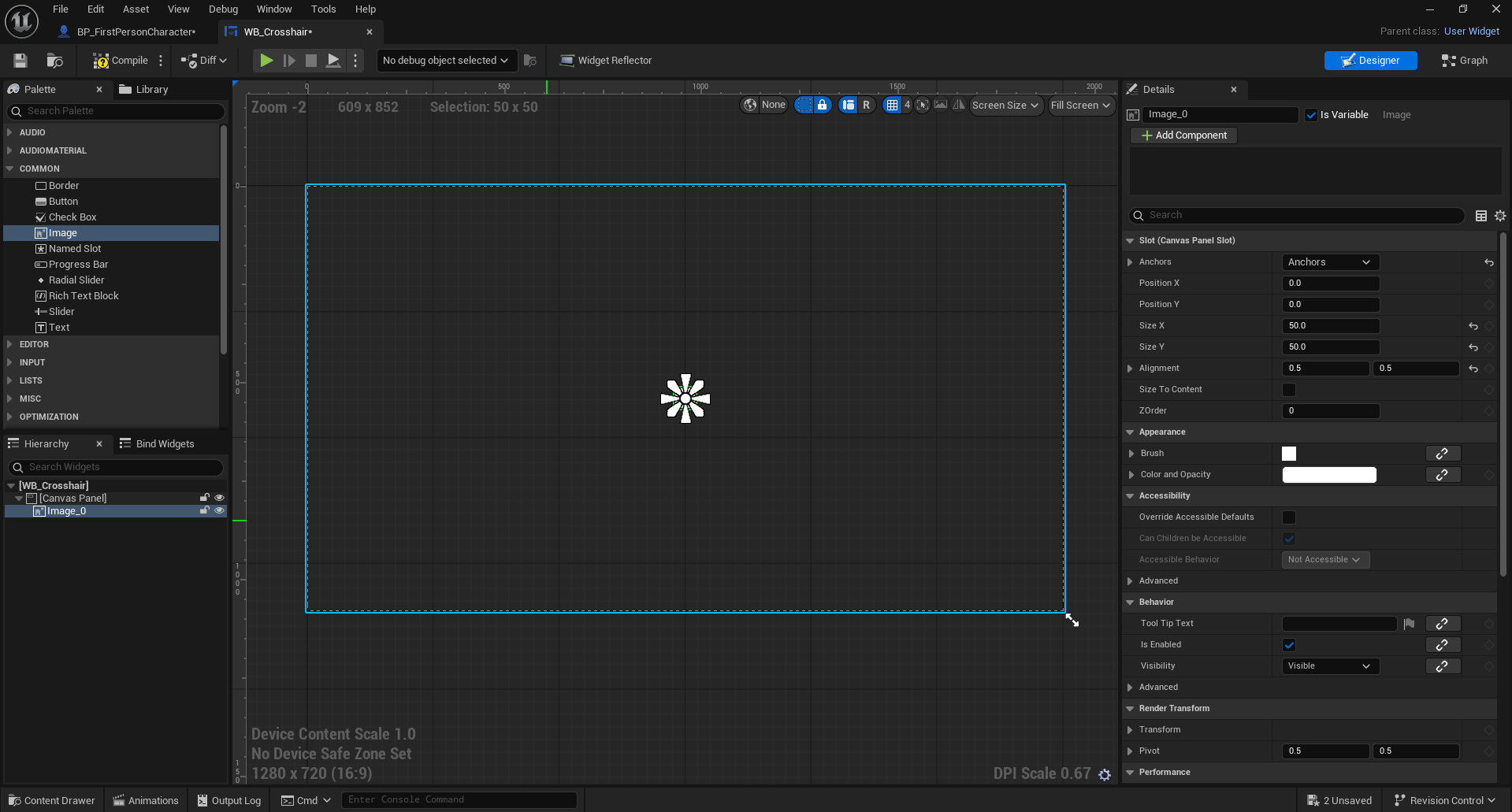This screenshot has height=812, width=1512.
Task: Enable the Size To Content checkbox
Action: click(1289, 390)
